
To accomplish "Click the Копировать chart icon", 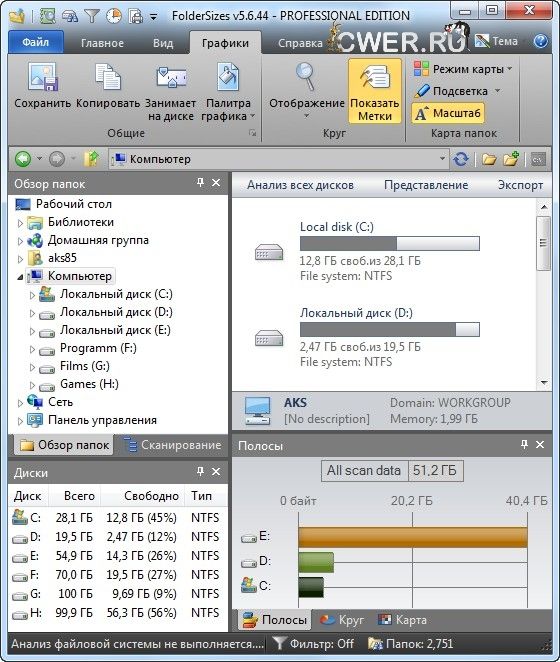I will [x=108, y=77].
